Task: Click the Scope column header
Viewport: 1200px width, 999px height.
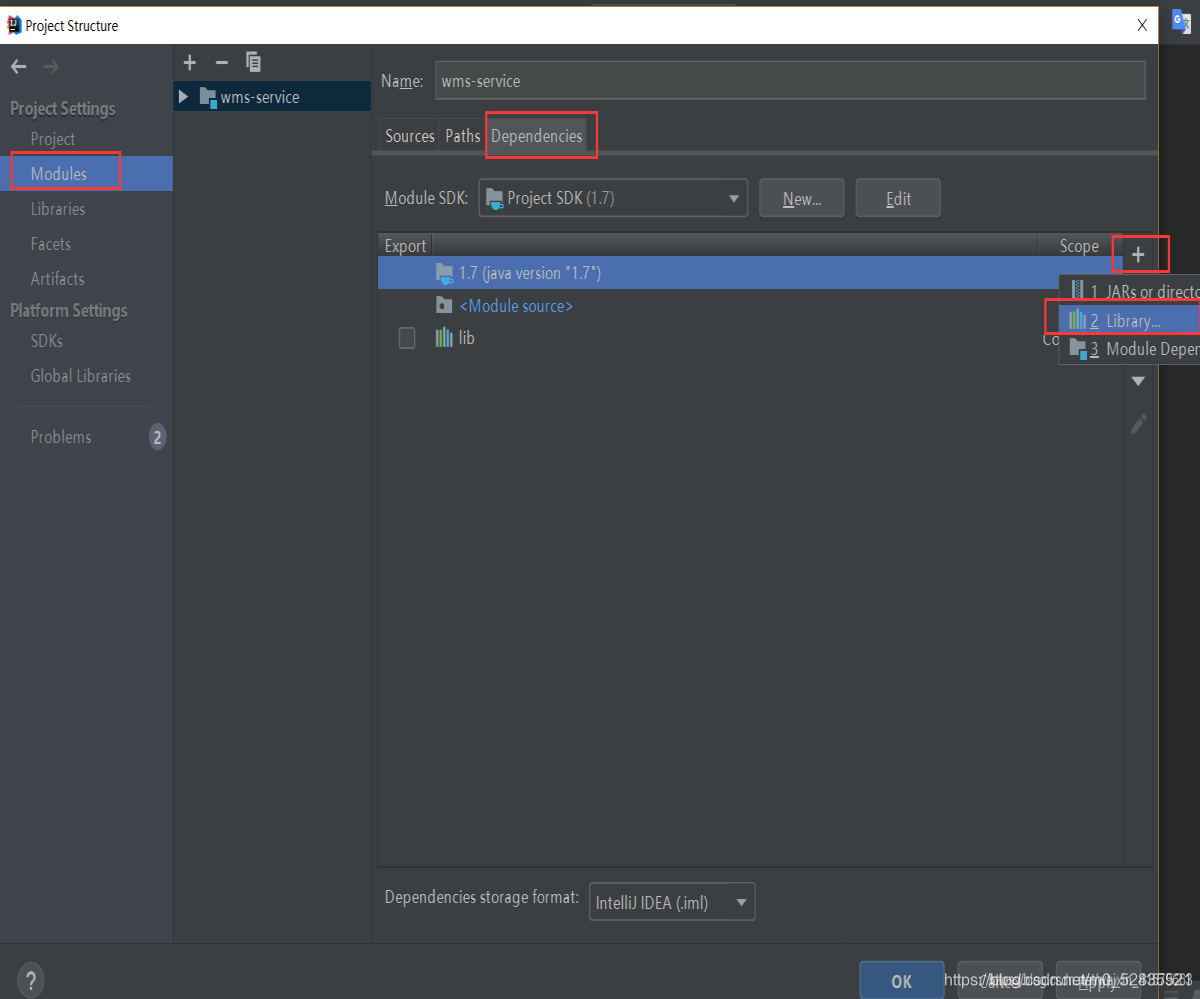Action: (x=1079, y=246)
